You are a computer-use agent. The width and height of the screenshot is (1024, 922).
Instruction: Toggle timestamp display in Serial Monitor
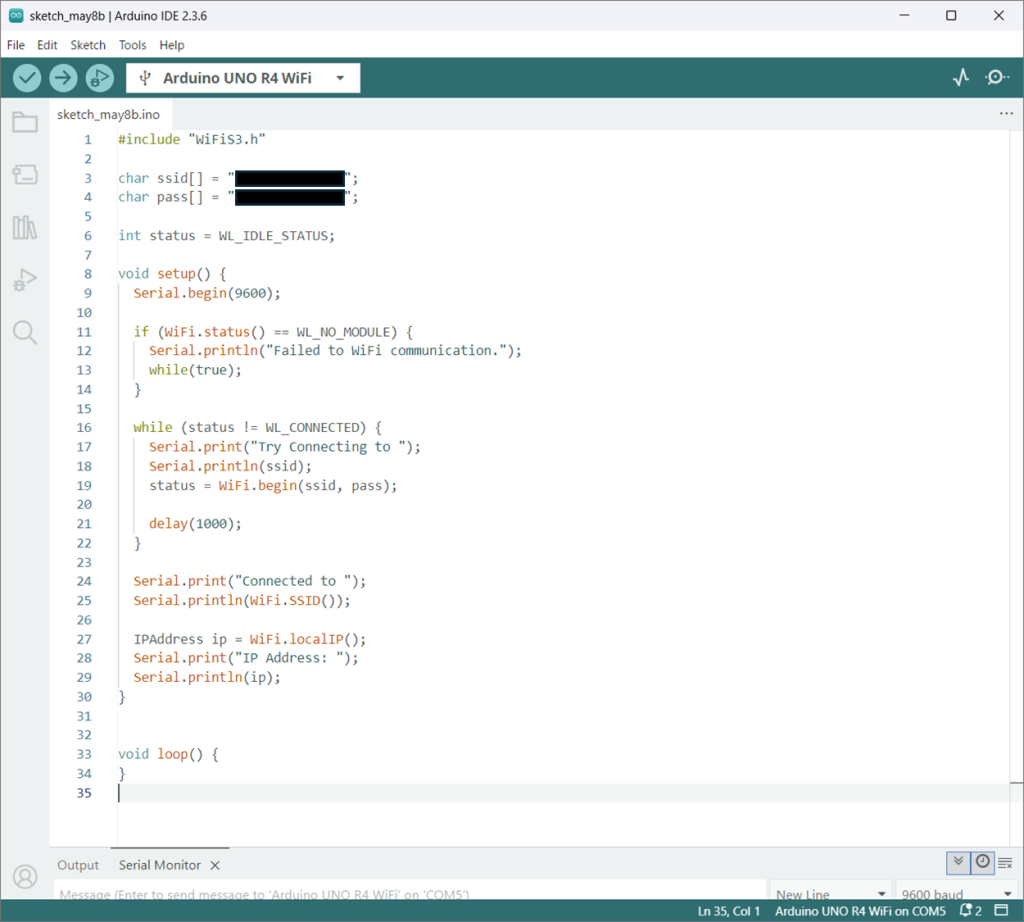tap(982, 862)
